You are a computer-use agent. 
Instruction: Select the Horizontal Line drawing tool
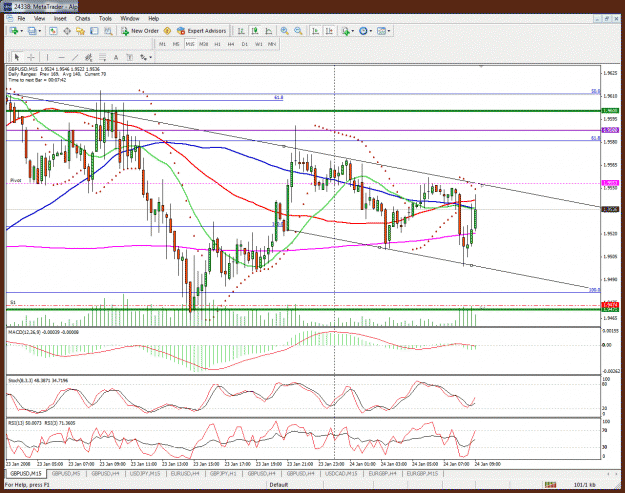61,57
